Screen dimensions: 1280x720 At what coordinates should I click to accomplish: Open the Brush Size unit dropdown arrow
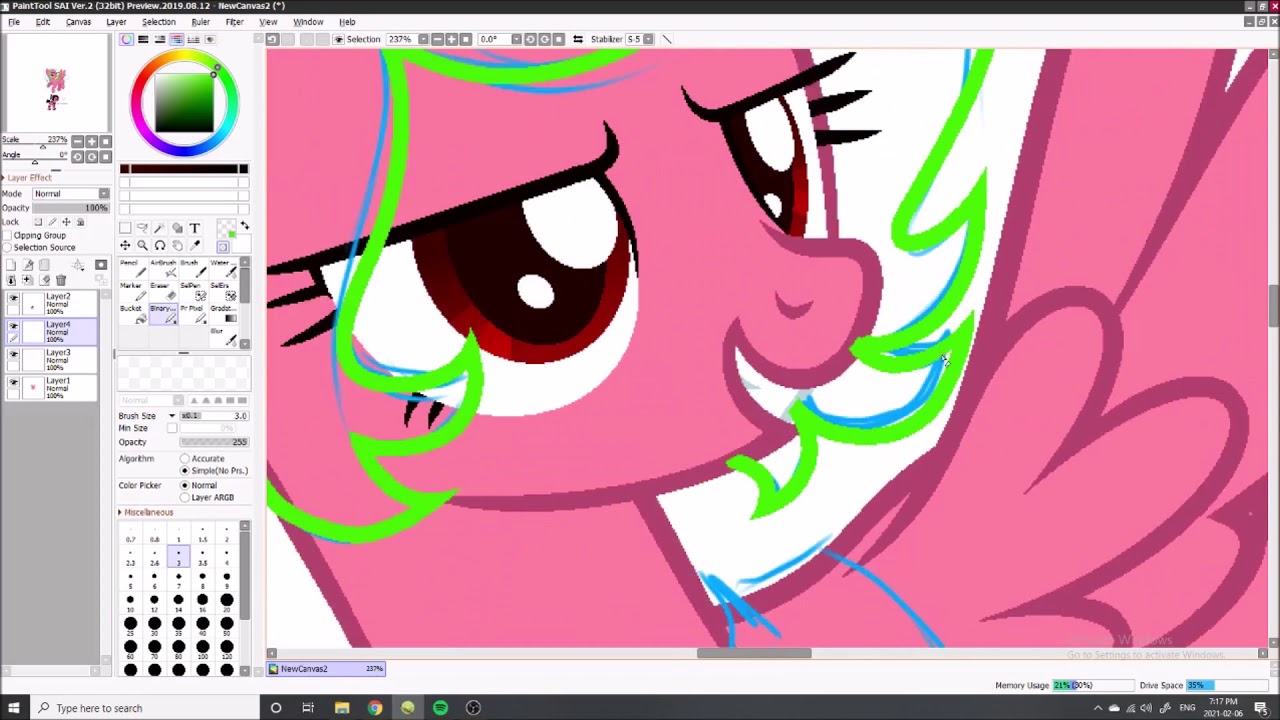pos(172,416)
